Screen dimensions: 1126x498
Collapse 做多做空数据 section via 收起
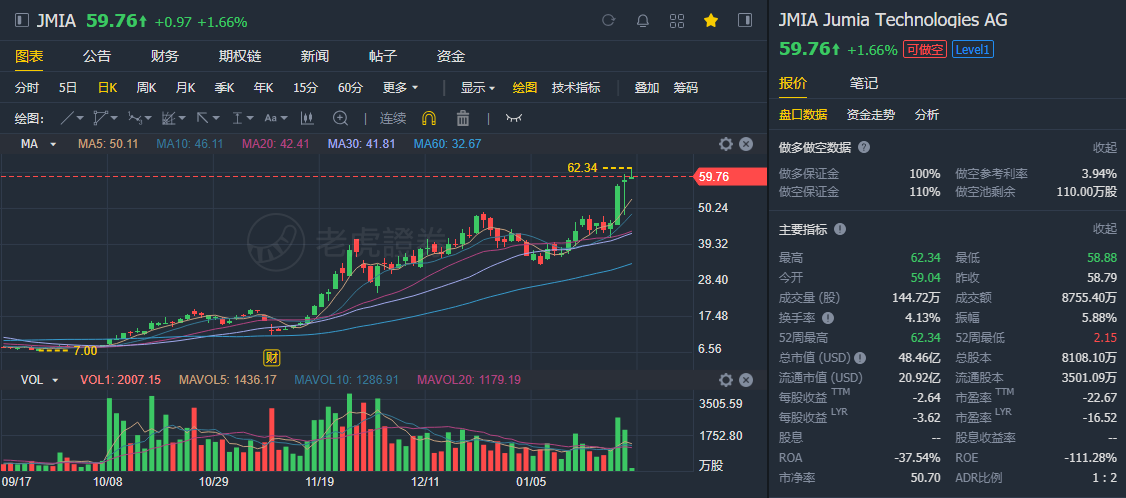coord(1105,147)
